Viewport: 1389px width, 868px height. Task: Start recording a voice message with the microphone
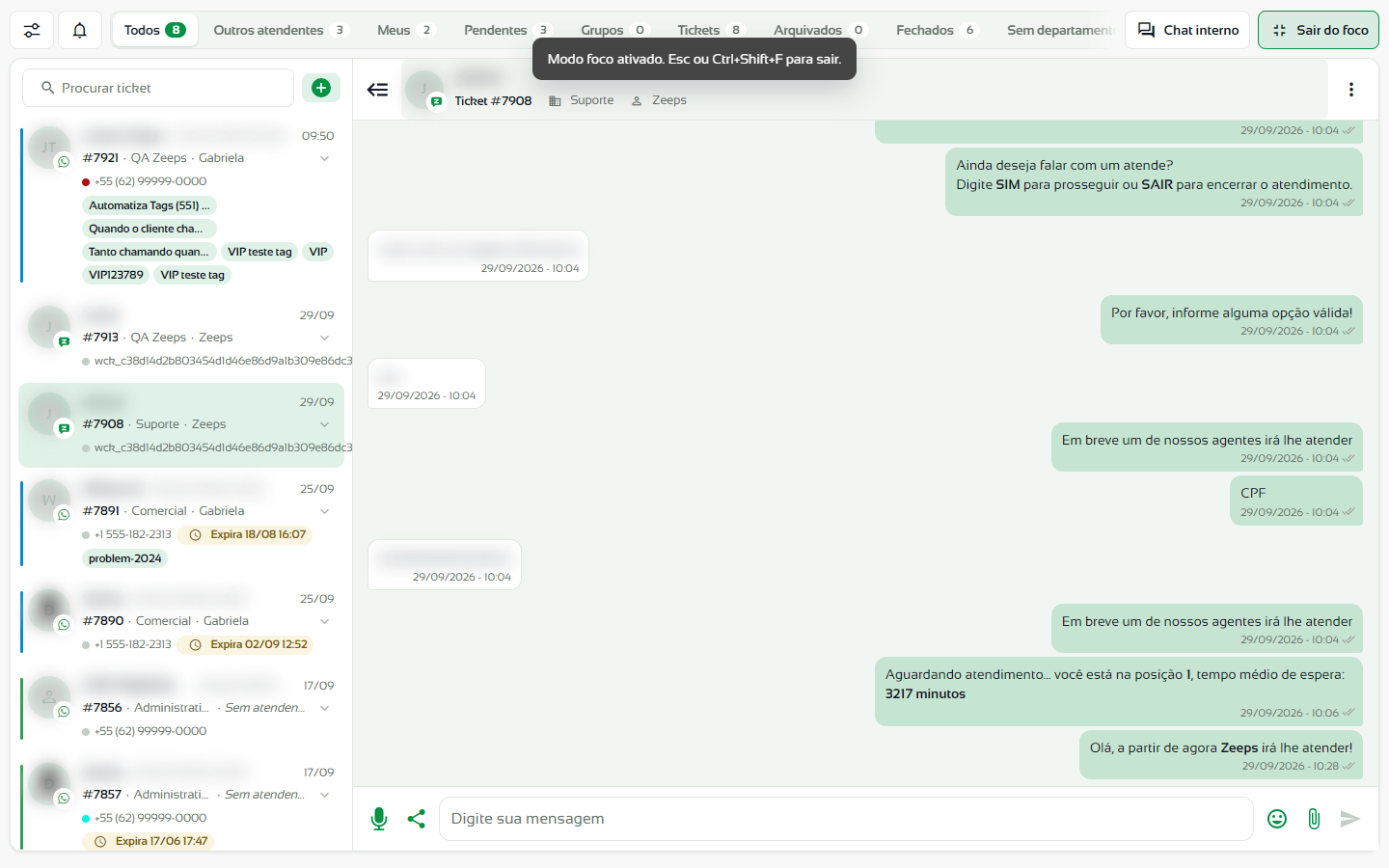coord(379,819)
